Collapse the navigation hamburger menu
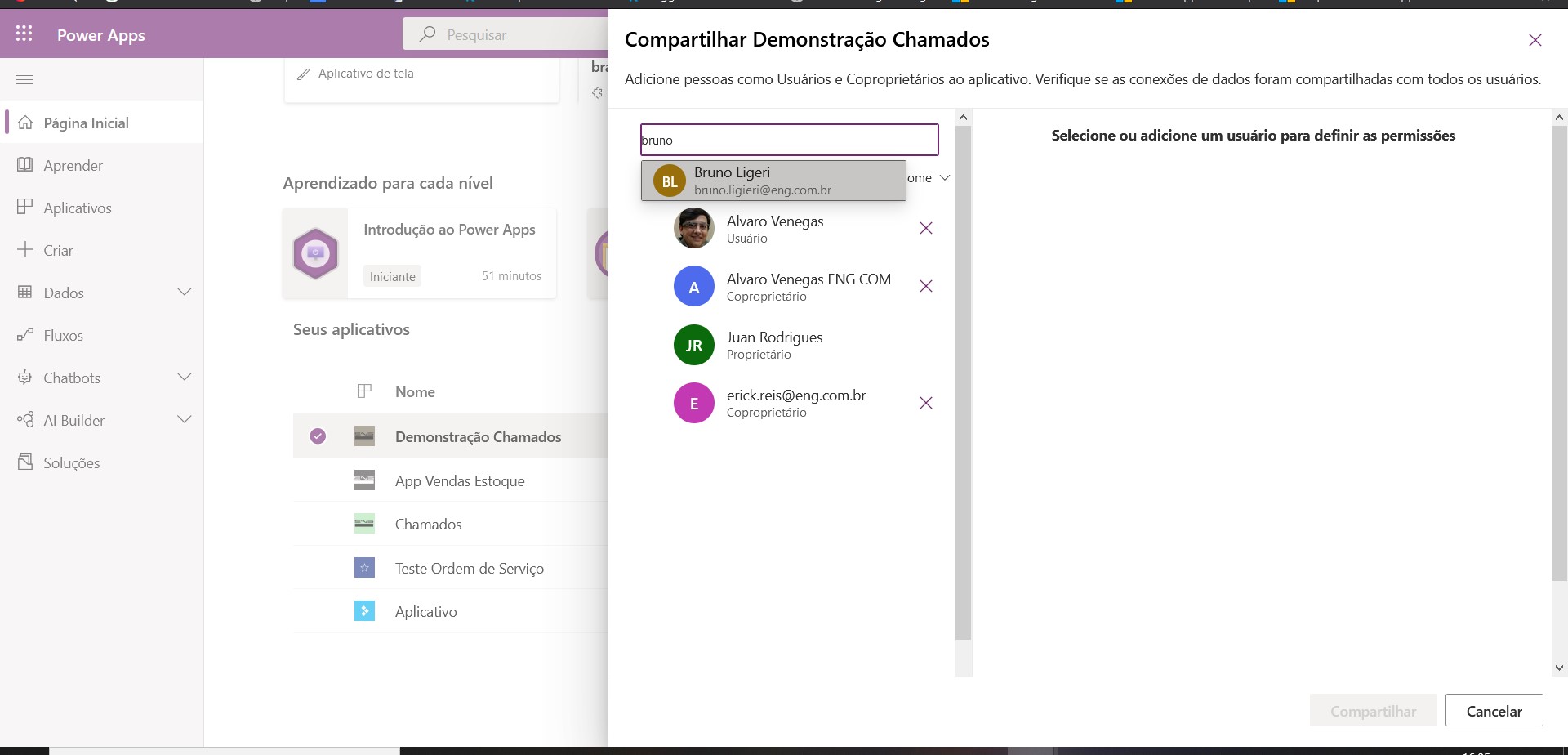1568x755 pixels. click(x=24, y=79)
